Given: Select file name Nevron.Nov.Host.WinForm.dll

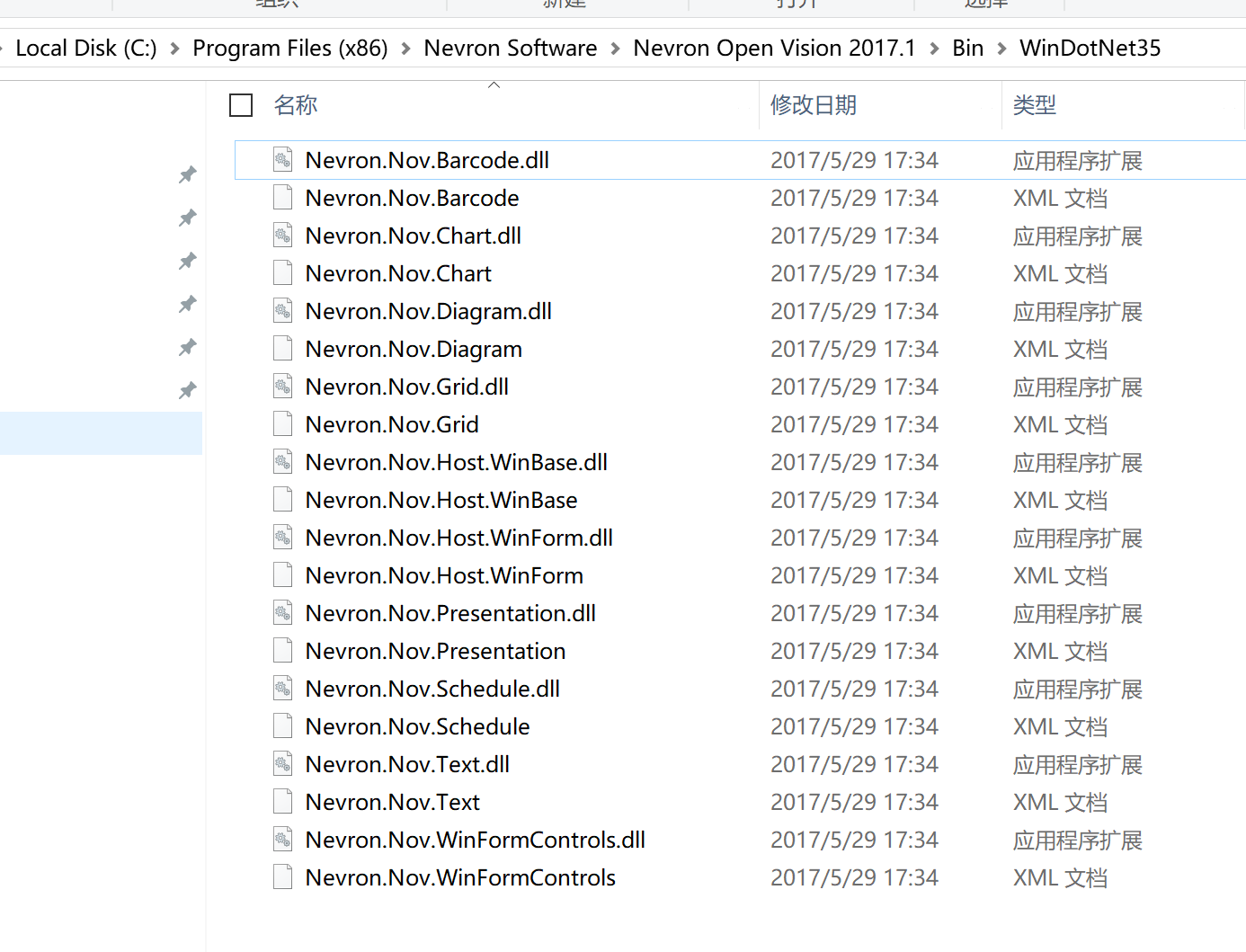Looking at the screenshot, I should coord(459,538).
